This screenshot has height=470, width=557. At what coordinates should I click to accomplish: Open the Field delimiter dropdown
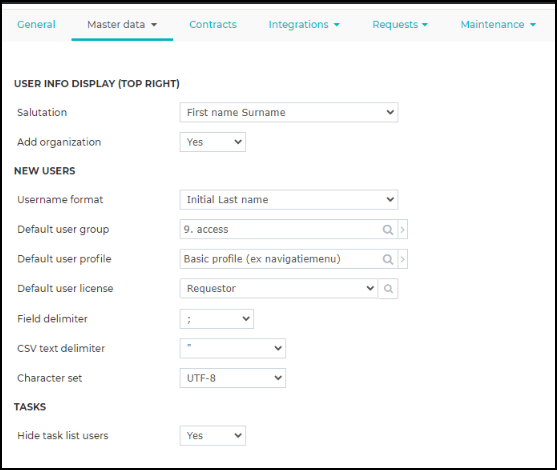(217, 319)
